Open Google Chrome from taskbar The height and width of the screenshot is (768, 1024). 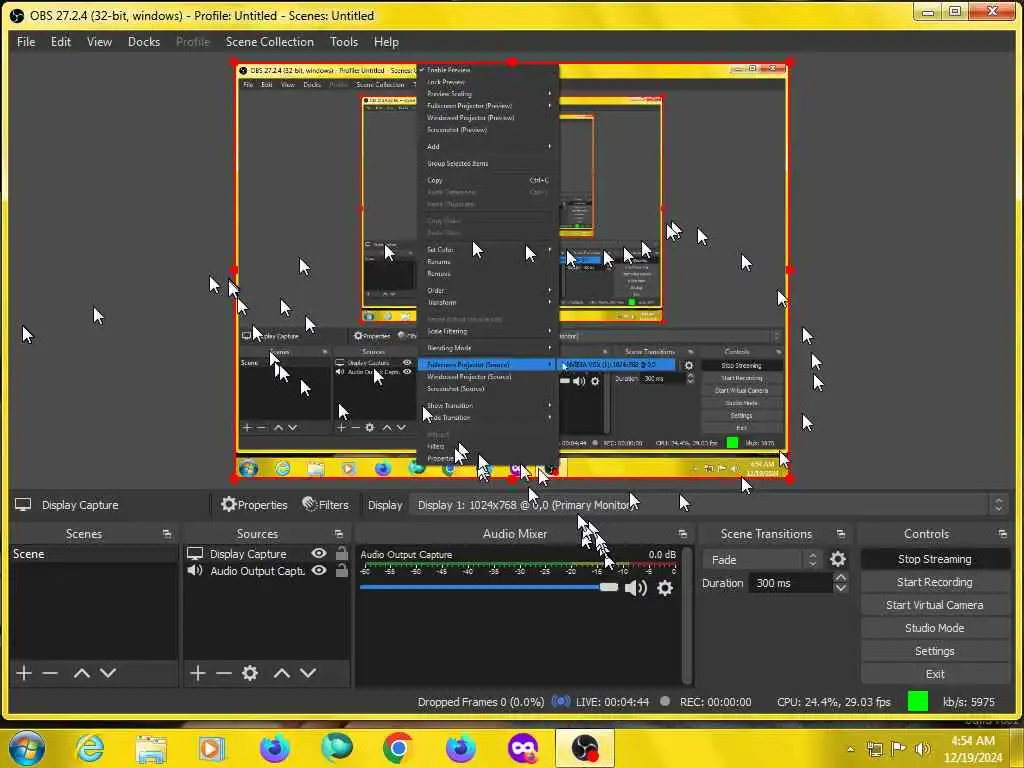click(x=398, y=748)
